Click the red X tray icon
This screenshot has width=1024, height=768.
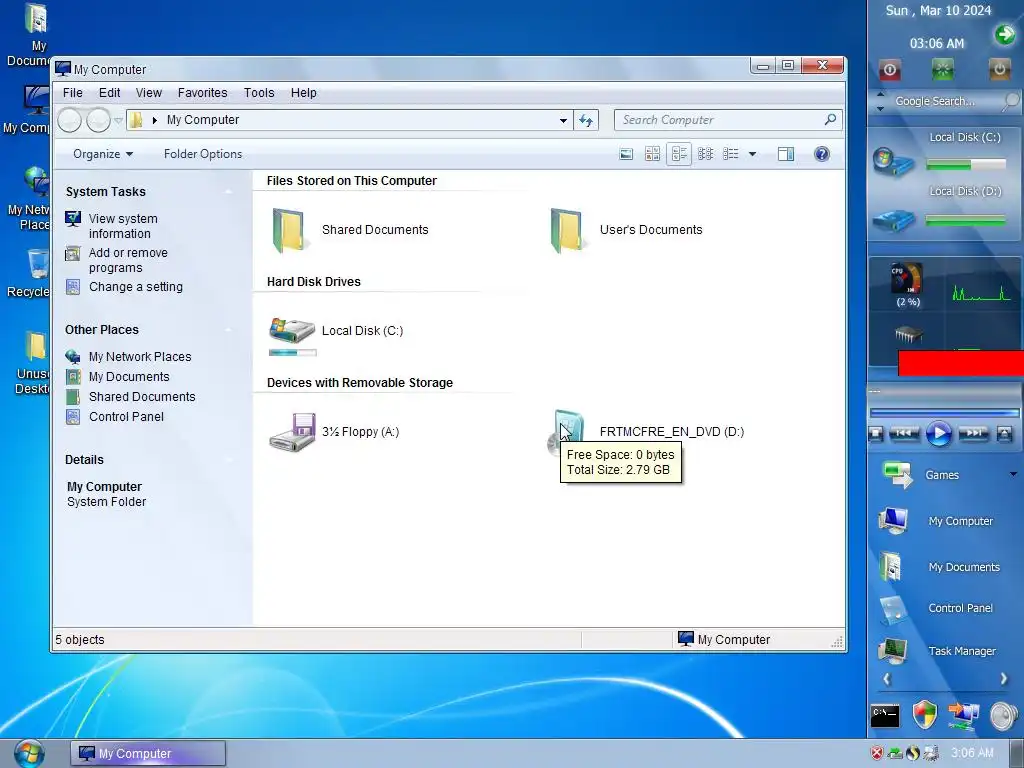[876, 753]
